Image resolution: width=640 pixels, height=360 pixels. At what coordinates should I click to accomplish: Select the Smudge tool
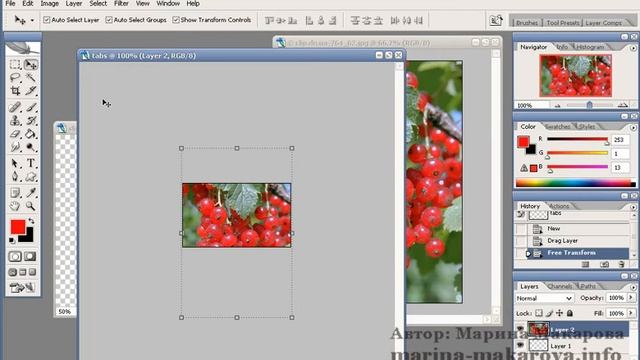coord(15,147)
